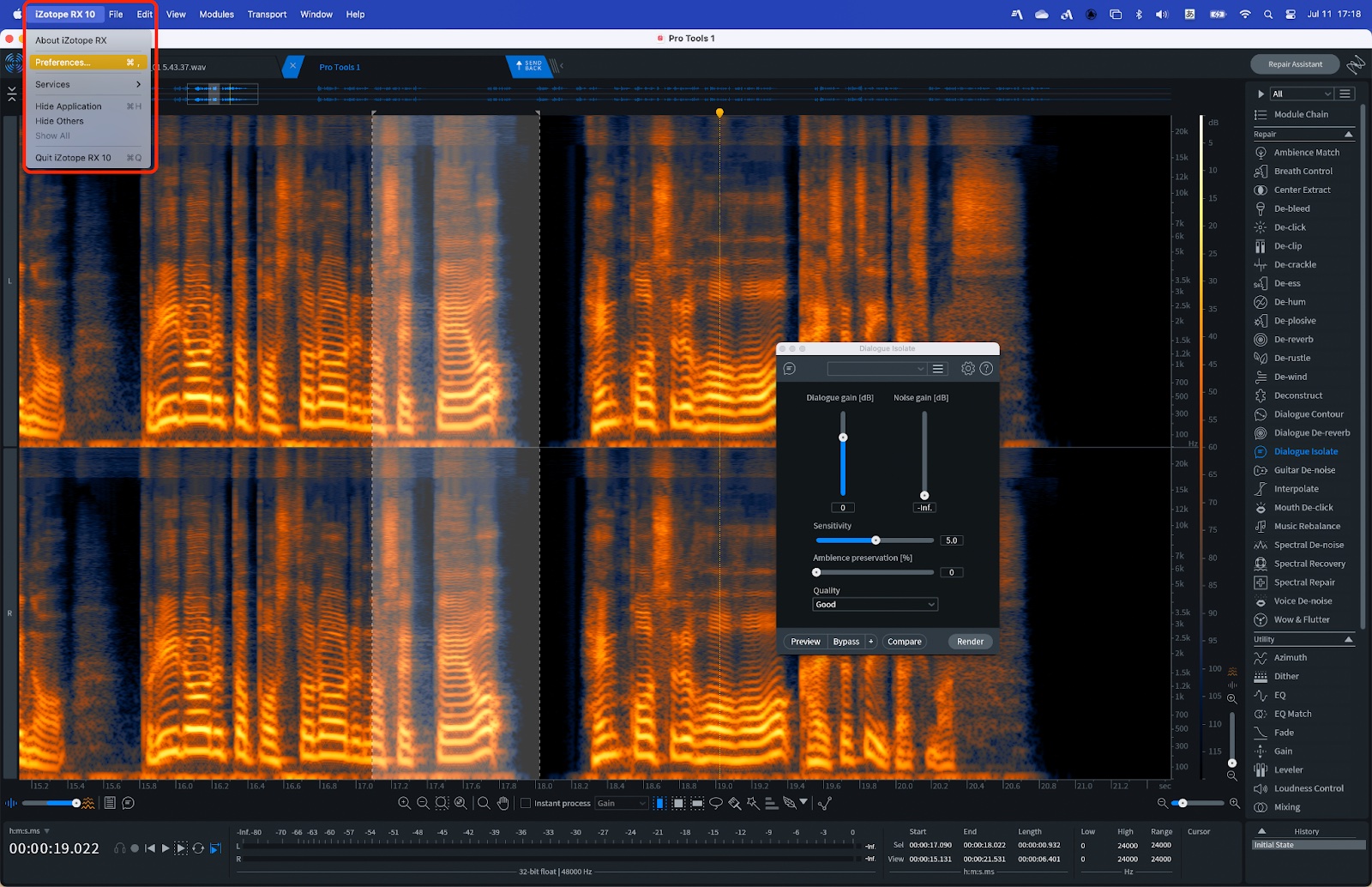Viewport: 1372px width, 887px height.
Task: Toggle playhead follows playback button
Action: (215, 848)
